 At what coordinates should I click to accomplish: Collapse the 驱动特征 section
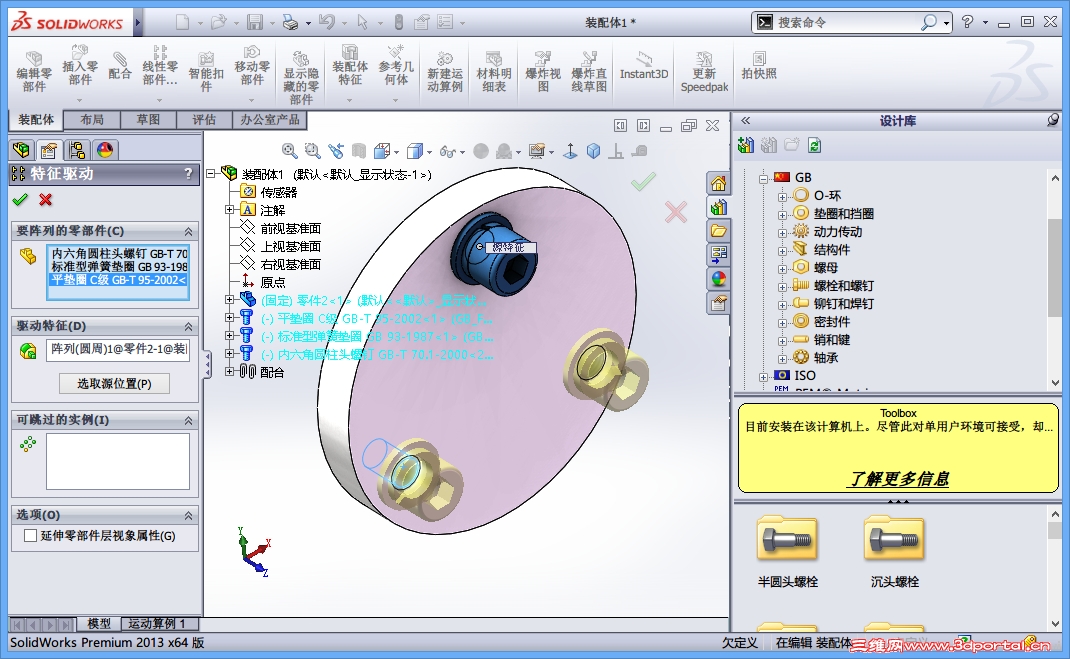[x=188, y=327]
